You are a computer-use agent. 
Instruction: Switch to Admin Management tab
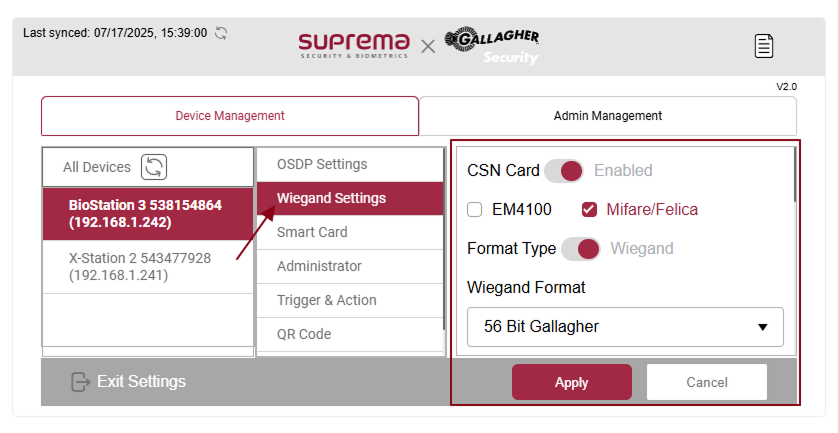click(x=607, y=116)
